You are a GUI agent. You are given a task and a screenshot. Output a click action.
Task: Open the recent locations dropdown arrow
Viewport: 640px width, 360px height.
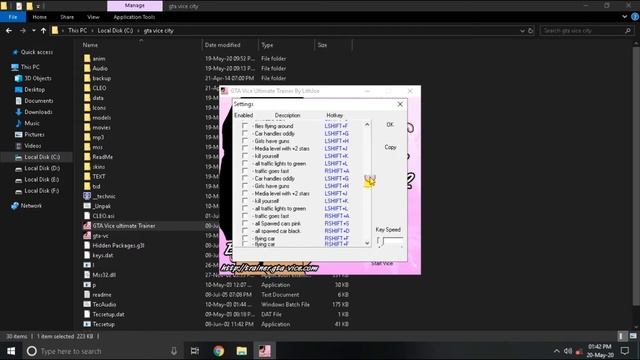(x=33, y=31)
